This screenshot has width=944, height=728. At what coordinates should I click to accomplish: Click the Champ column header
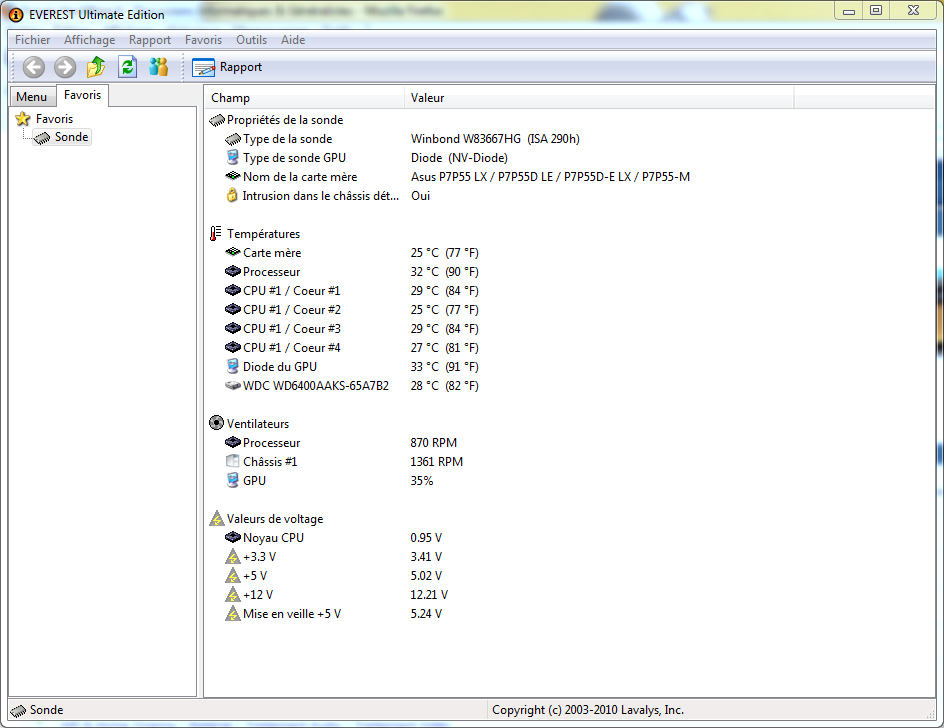224,97
